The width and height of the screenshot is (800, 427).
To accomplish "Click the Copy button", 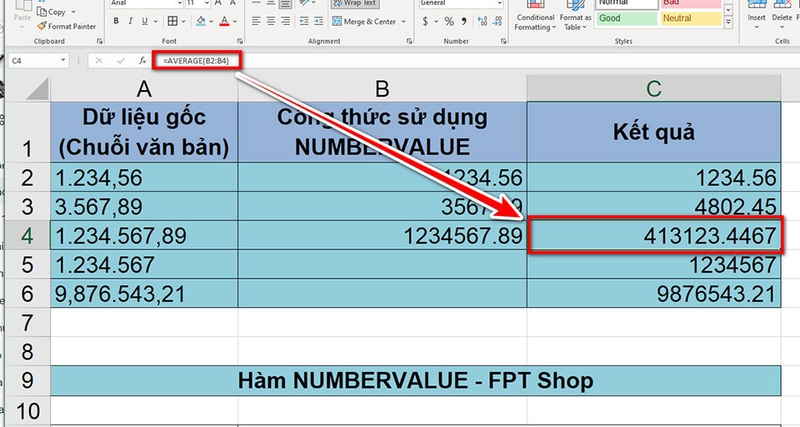I will click(x=52, y=12).
